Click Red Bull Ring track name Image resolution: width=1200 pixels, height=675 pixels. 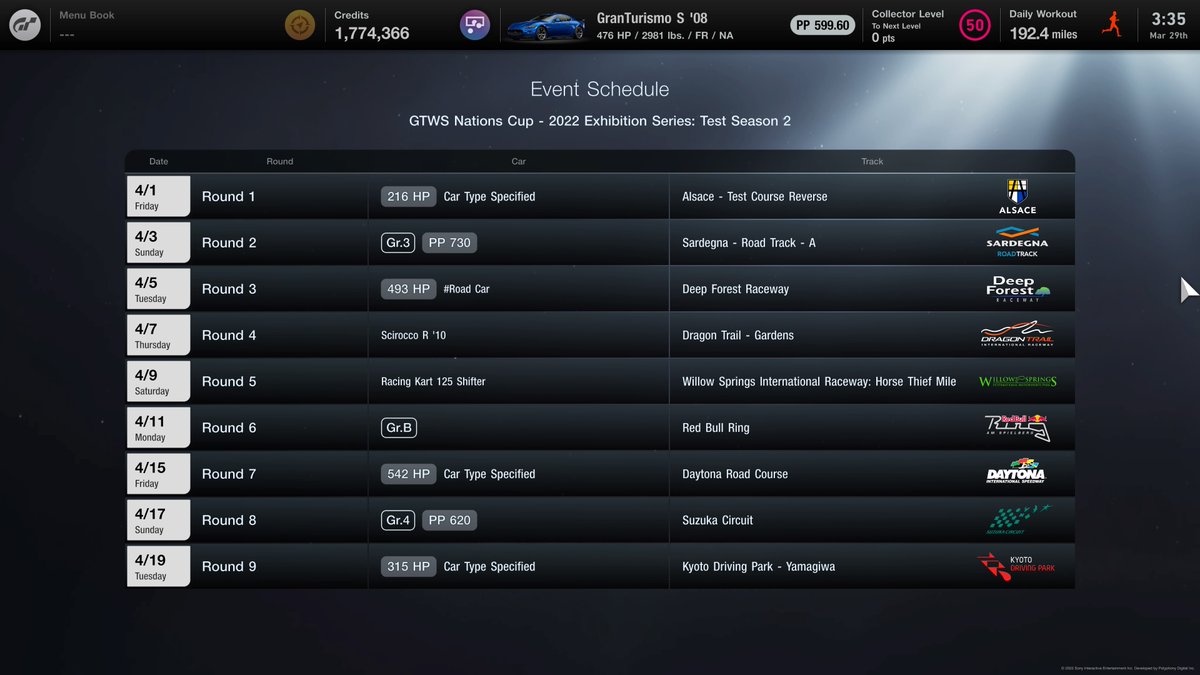click(716, 428)
